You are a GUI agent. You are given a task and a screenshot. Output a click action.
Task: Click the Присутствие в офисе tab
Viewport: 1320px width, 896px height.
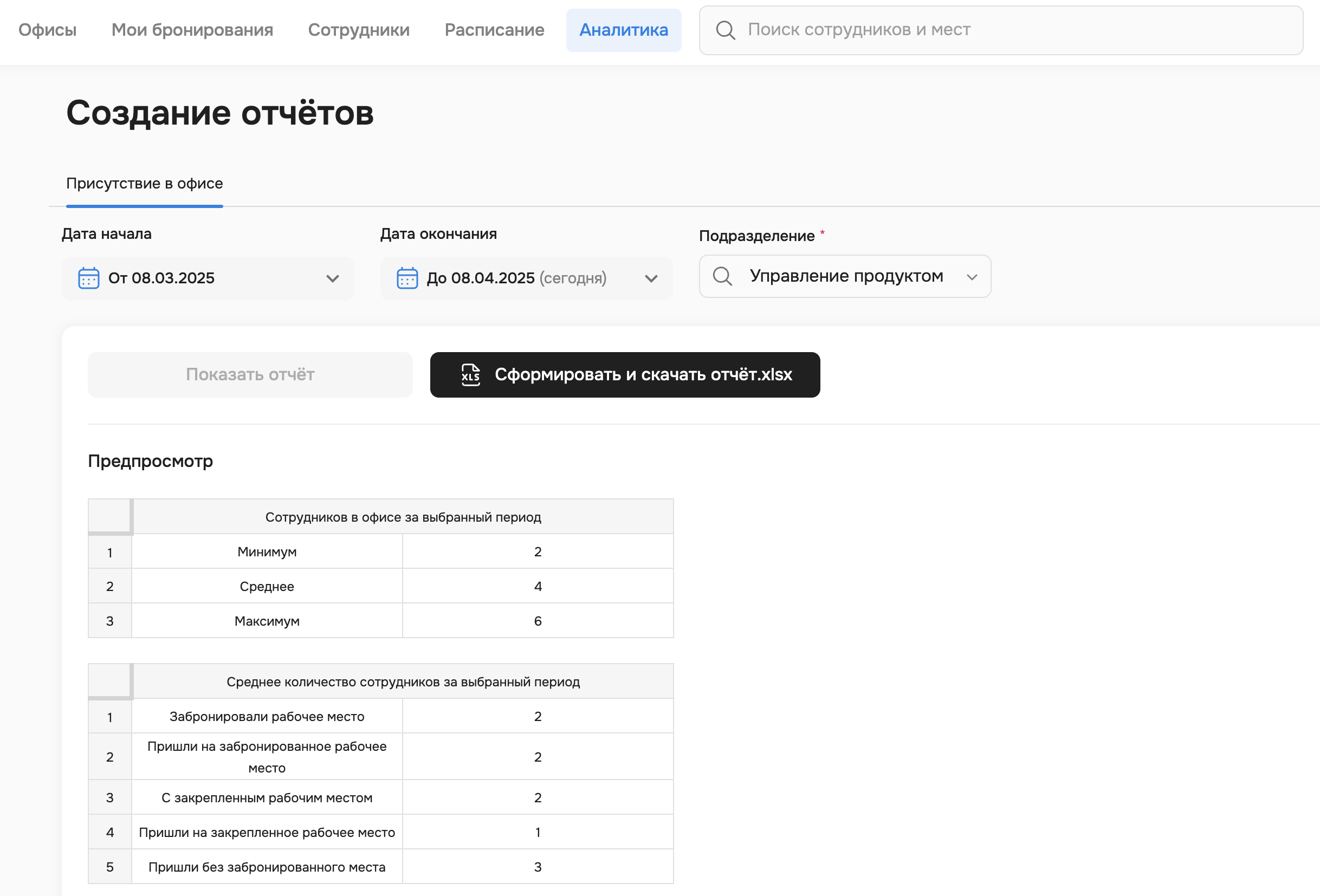click(145, 183)
